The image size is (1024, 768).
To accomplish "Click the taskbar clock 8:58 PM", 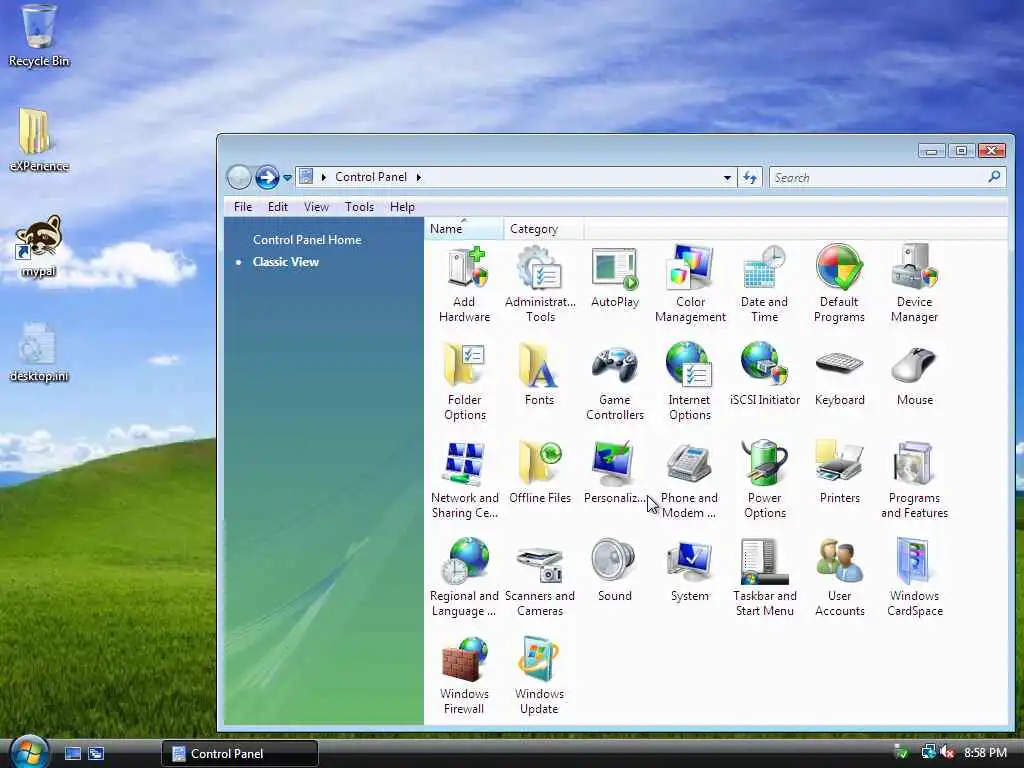I will pyautogui.click(x=985, y=753).
